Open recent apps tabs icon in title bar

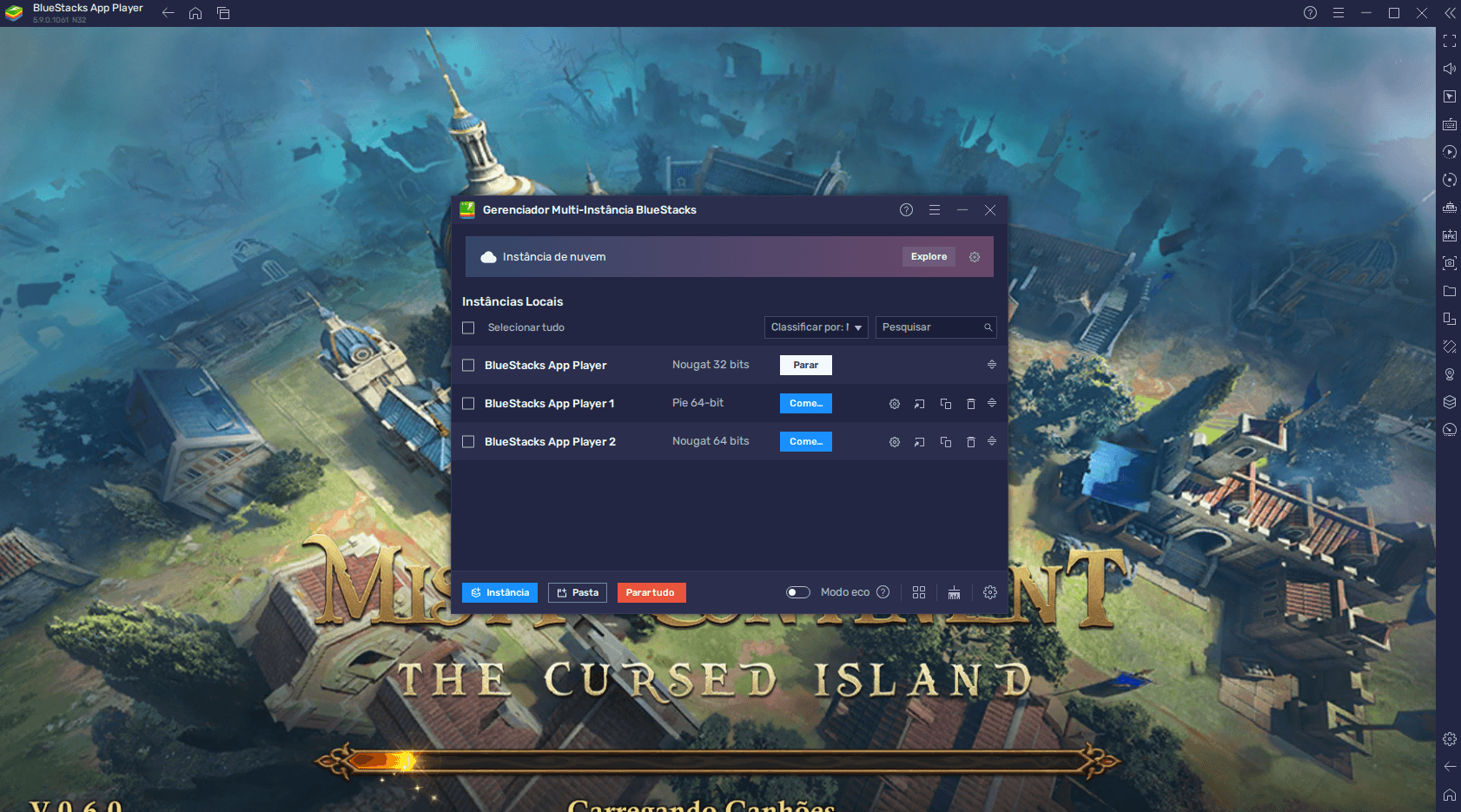pyautogui.click(x=223, y=13)
